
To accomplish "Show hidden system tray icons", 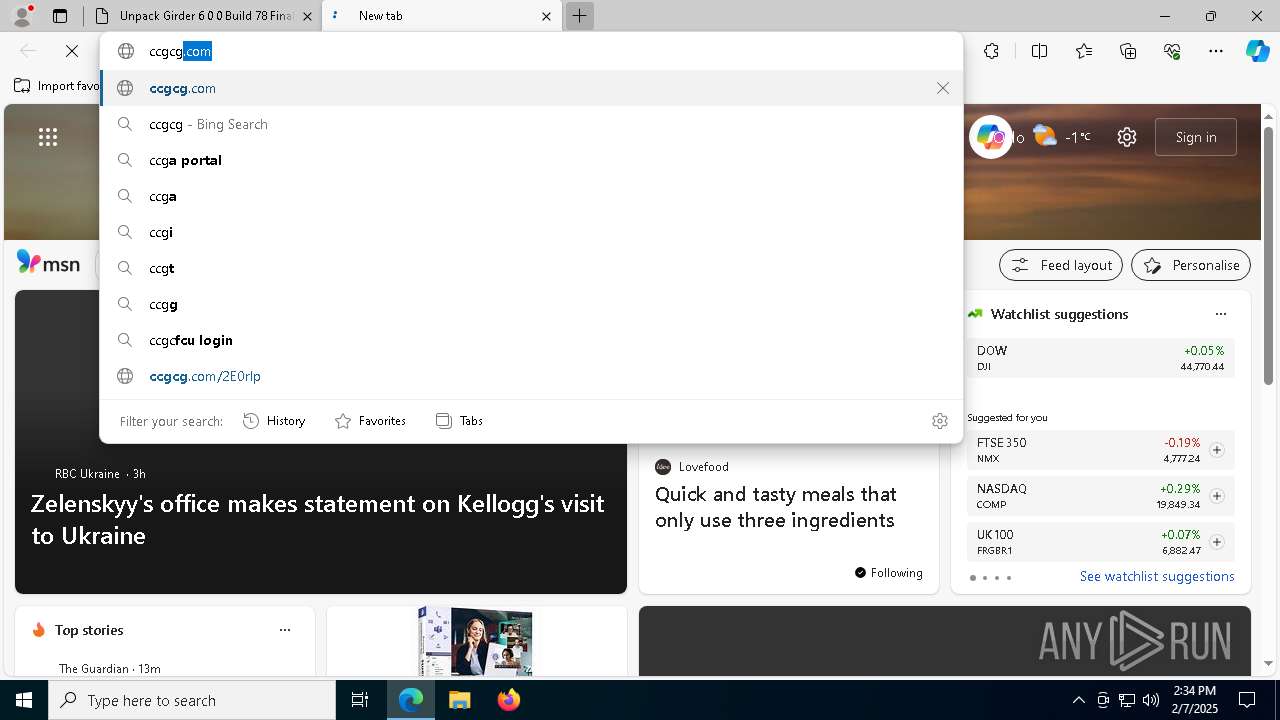I will point(1078,700).
